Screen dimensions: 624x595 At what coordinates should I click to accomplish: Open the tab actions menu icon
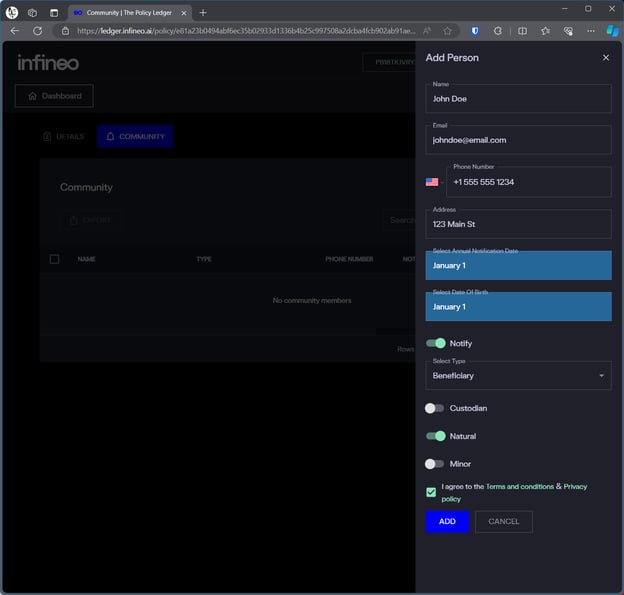(54, 13)
